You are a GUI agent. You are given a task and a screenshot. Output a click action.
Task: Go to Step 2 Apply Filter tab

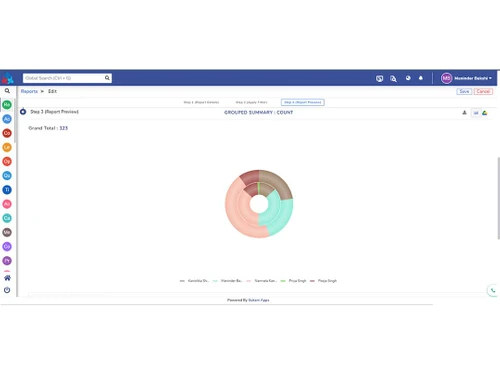251,102
